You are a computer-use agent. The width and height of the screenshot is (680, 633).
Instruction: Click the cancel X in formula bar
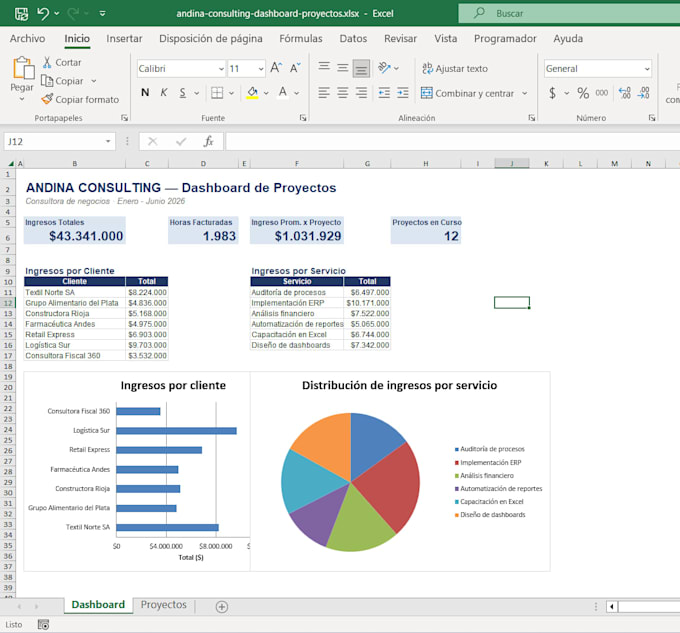(153, 141)
